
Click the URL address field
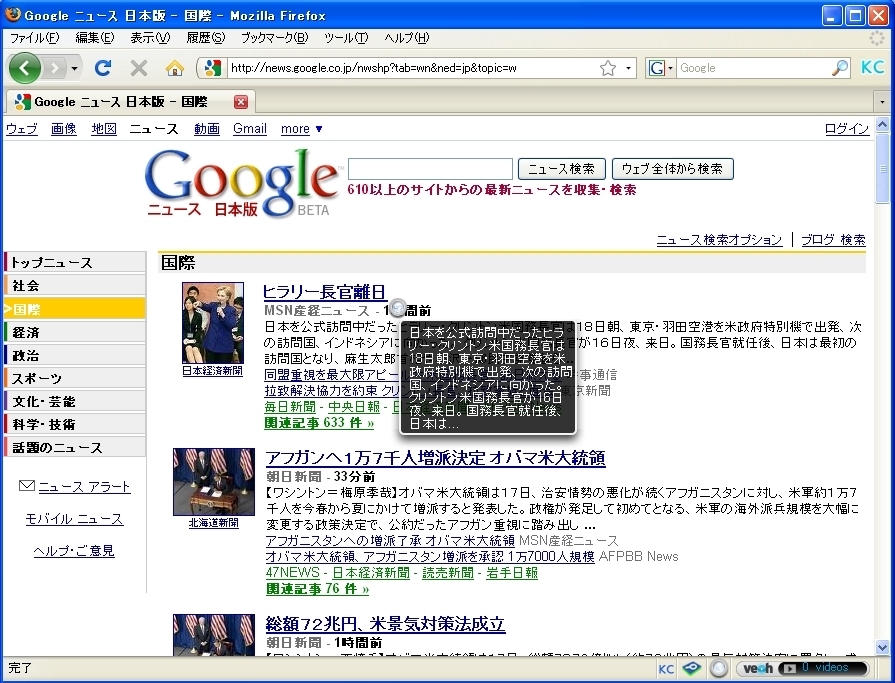pos(411,68)
